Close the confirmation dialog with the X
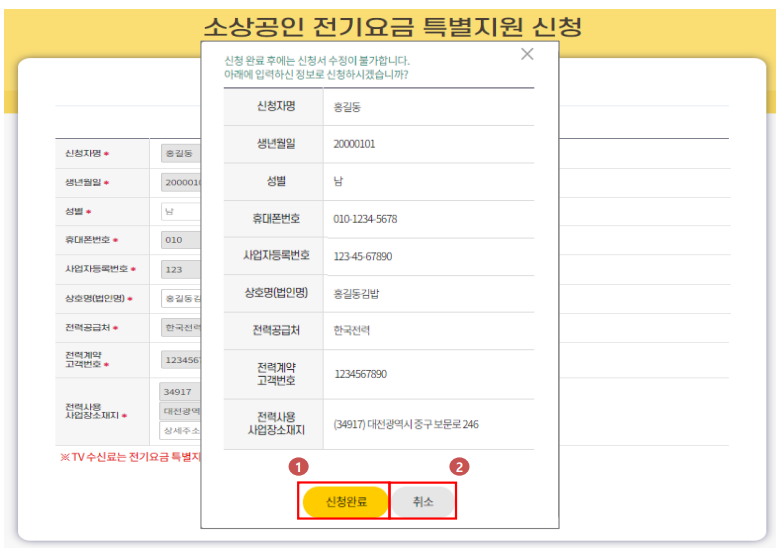776x548 pixels. pyautogui.click(x=527, y=54)
